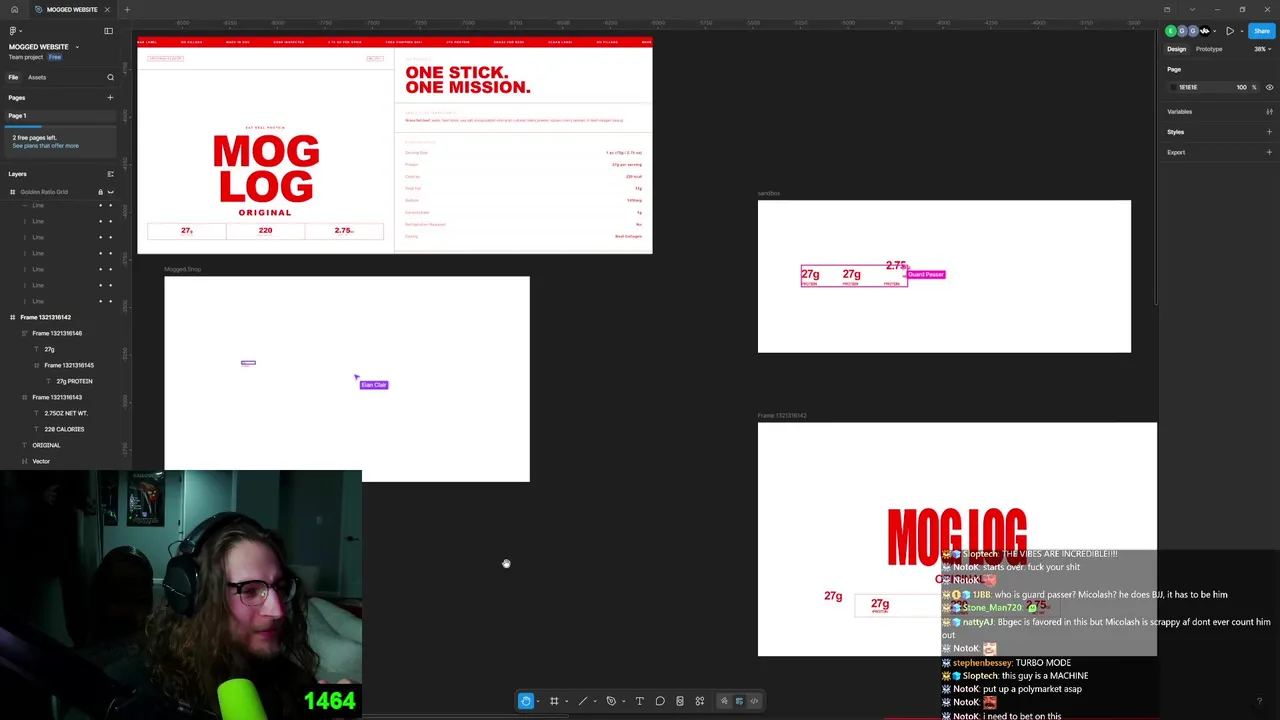Switch to the Design tab
1280x720 pixels.
point(1177,49)
